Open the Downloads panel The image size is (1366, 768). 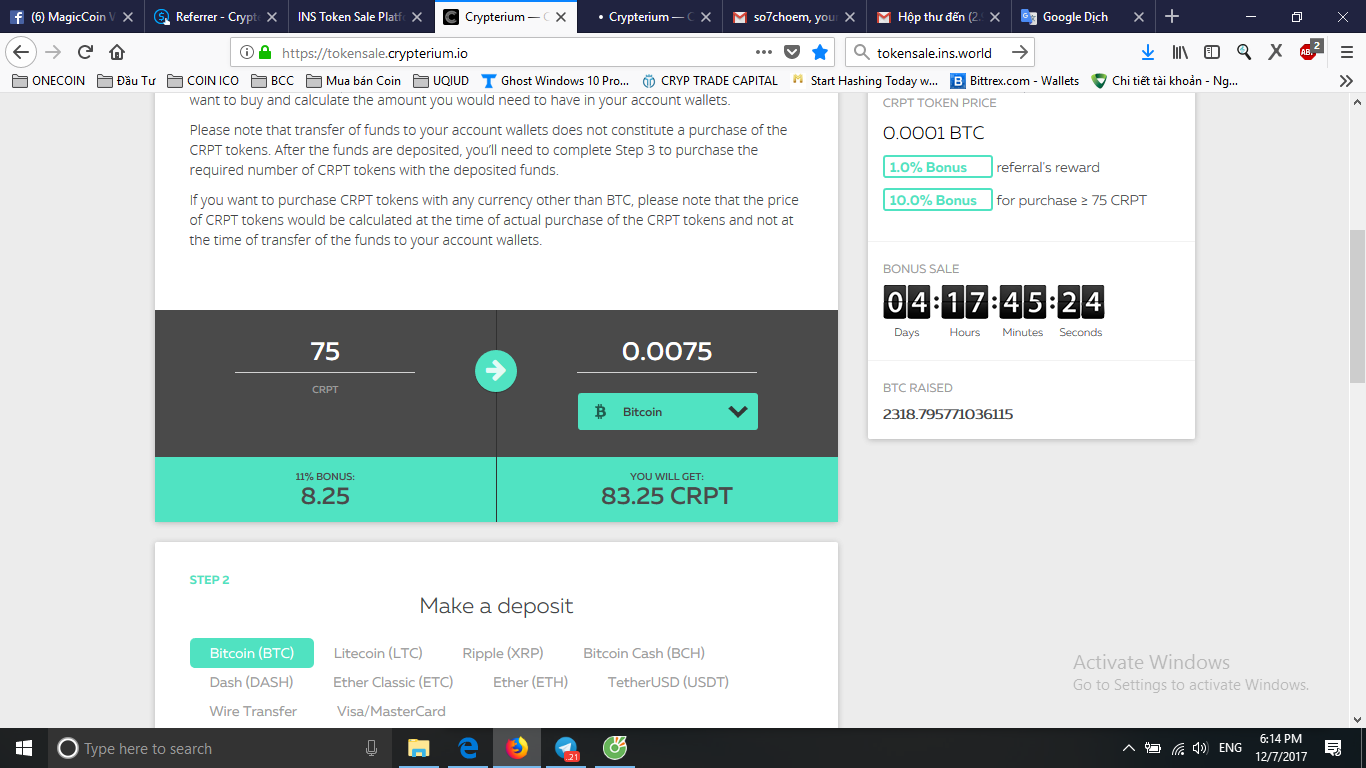[x=1148, y=53]
